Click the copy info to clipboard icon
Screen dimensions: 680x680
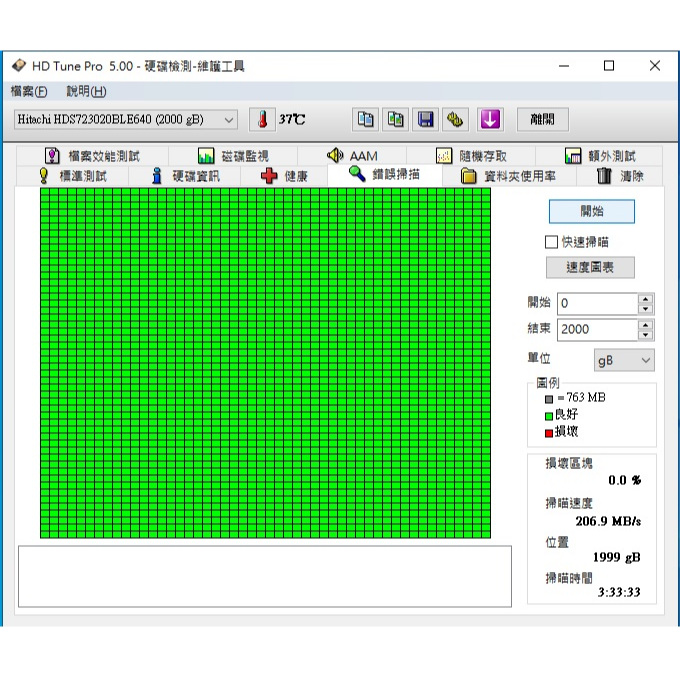(x=365, y=119)
